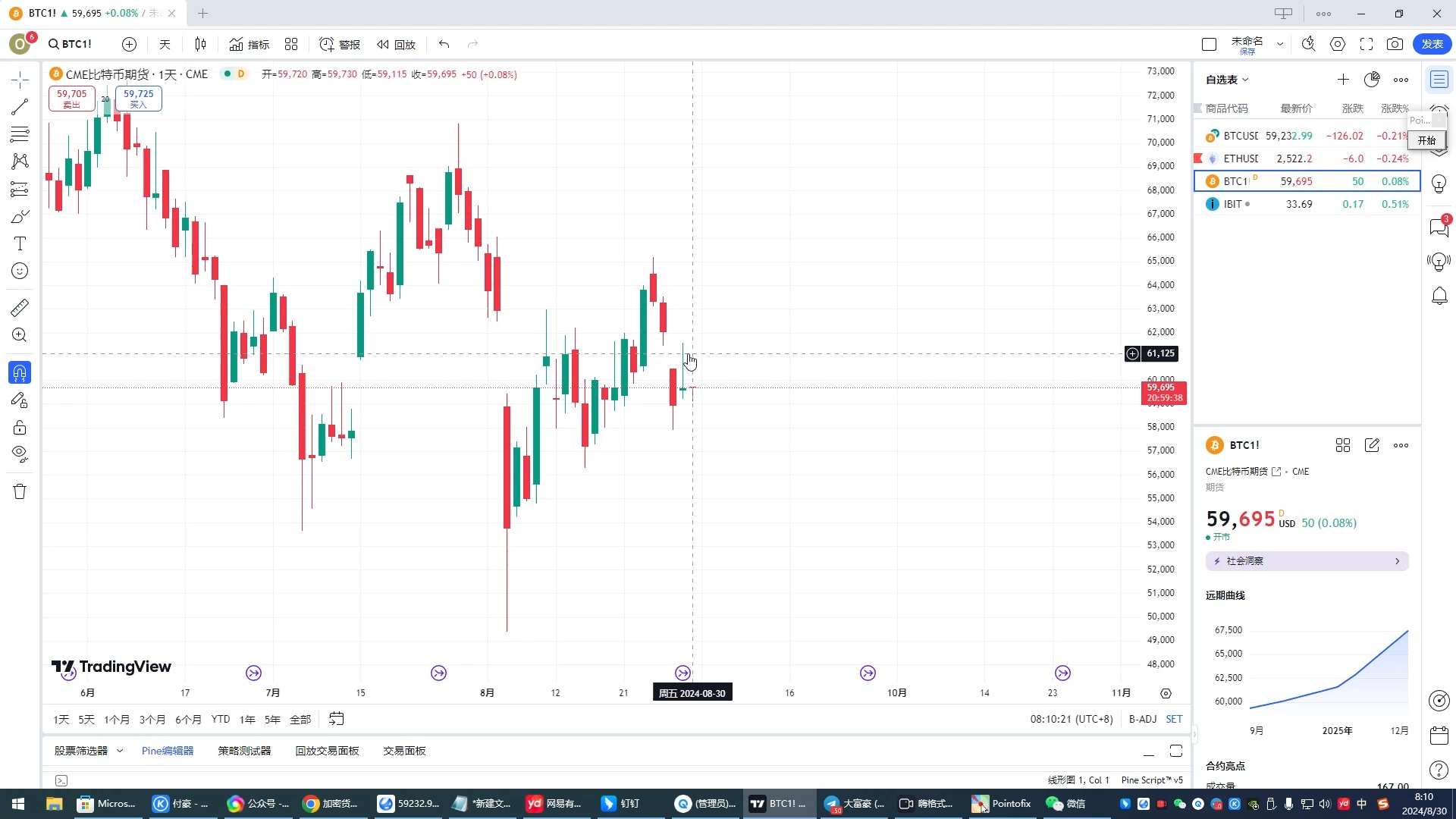Open the notifications bell panel

(x=1439, y=297)
